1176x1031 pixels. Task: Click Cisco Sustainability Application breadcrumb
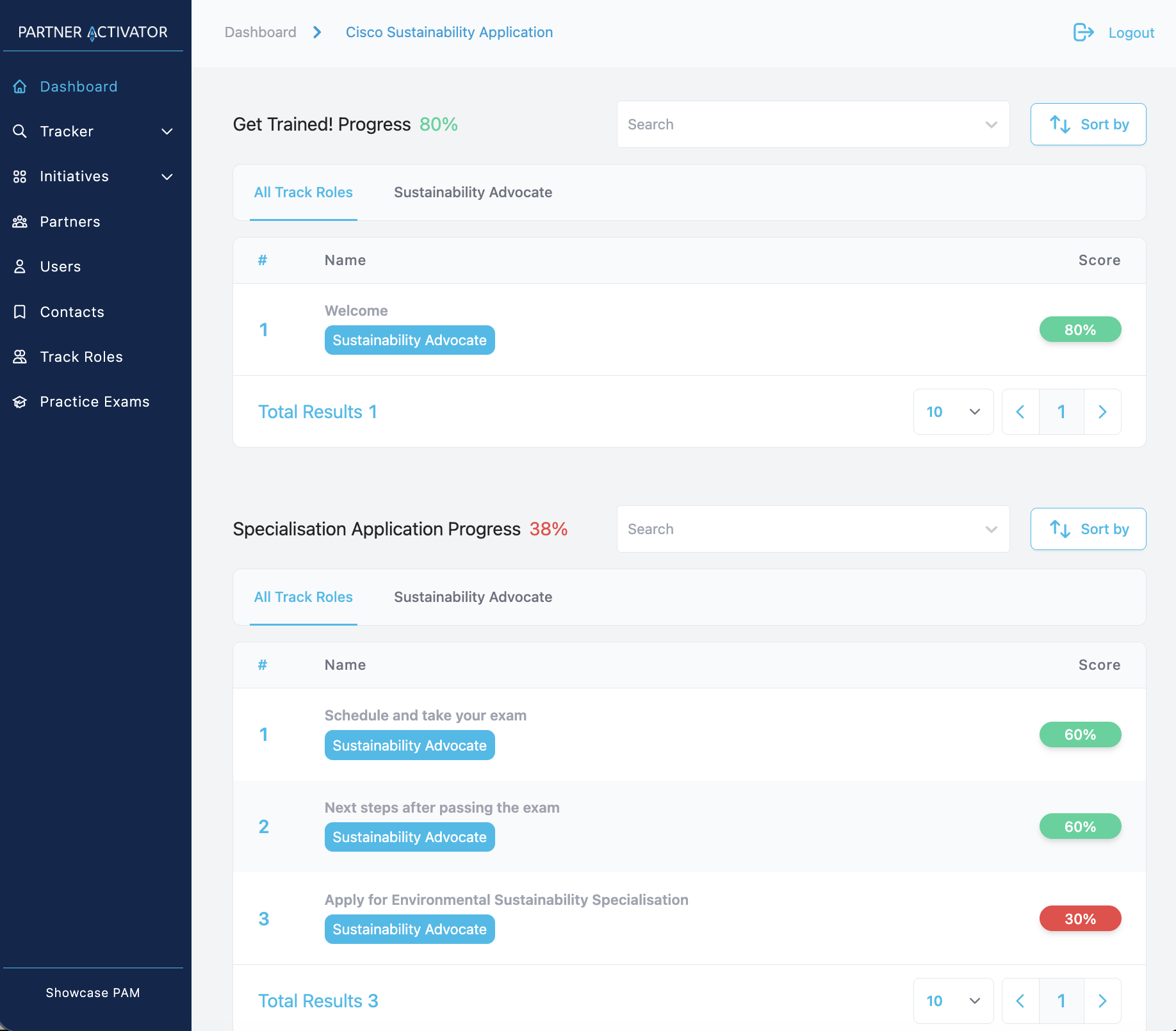point(449,32)
